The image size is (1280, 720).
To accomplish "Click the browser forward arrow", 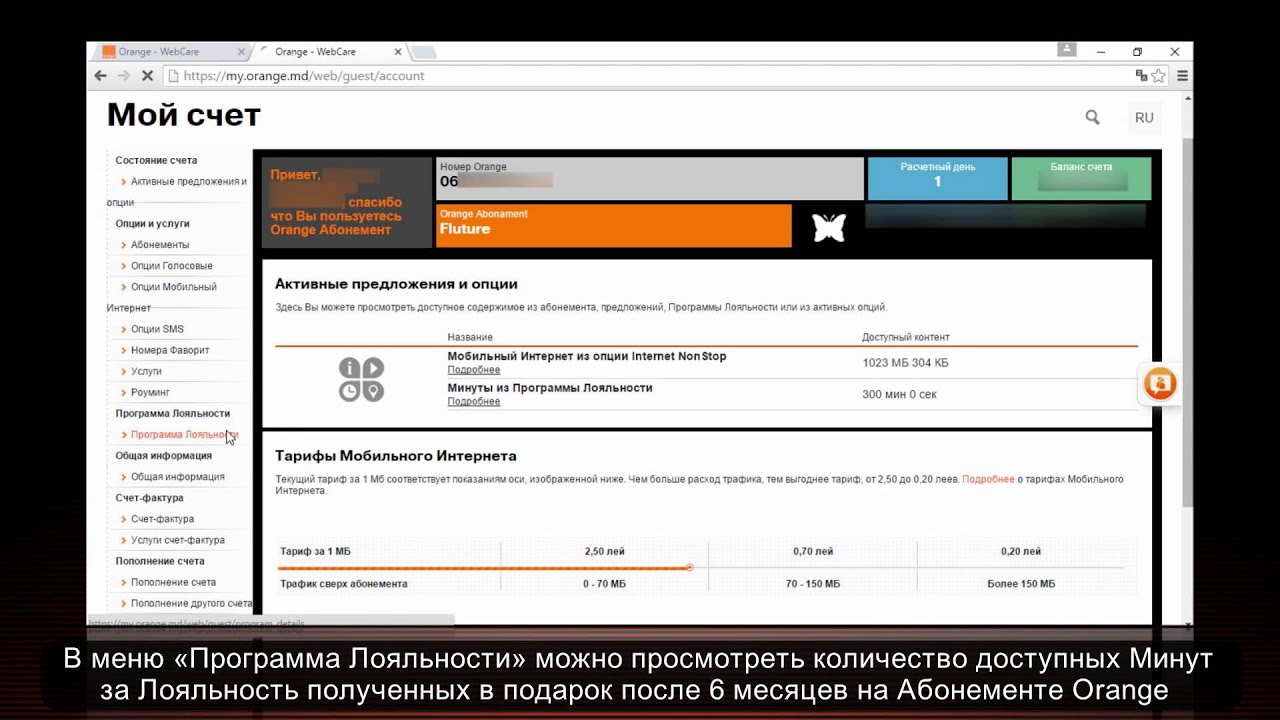I will [x=123, y=75].
